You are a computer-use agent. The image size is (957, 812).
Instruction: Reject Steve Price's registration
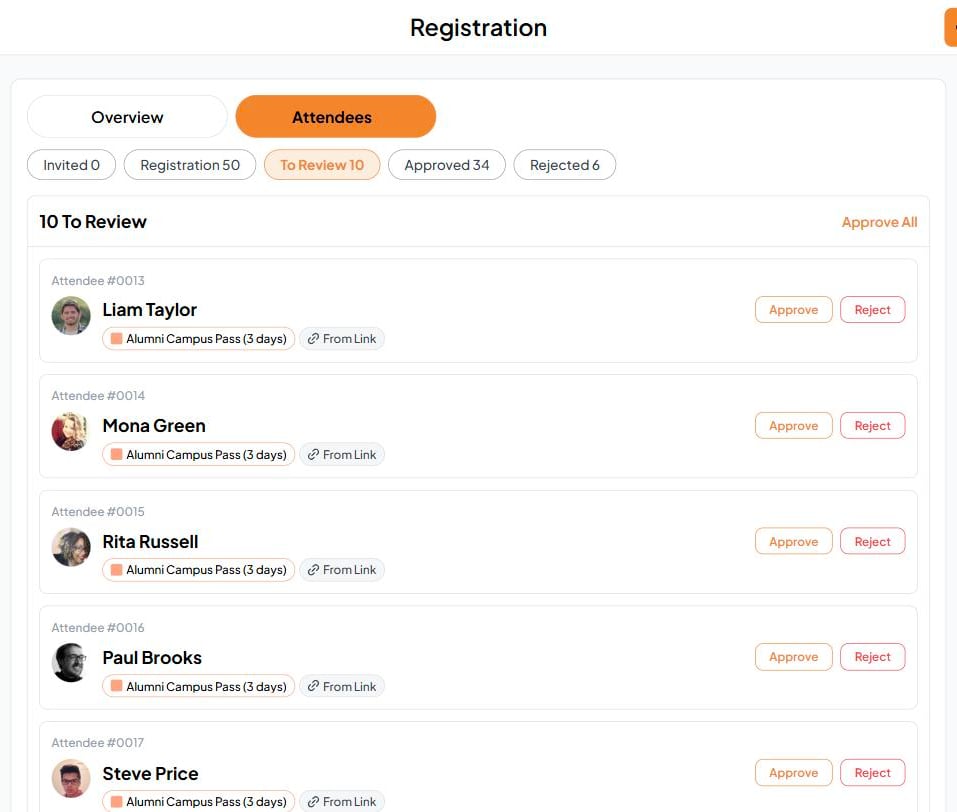[872, 773]
